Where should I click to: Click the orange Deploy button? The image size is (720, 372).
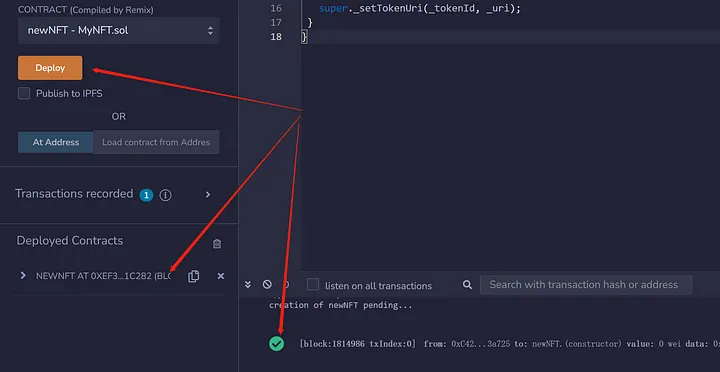click(50, 68)
